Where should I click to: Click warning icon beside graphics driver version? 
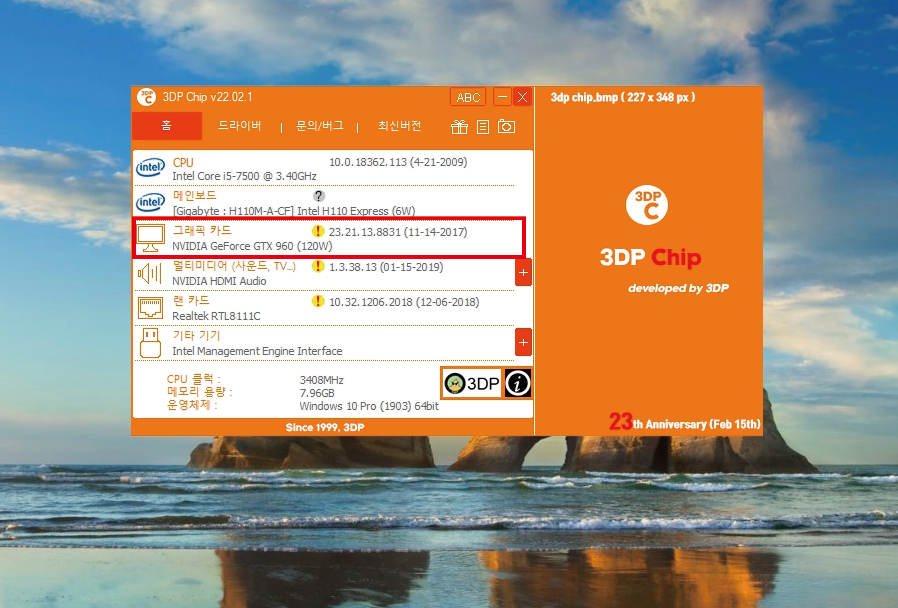(x=318, y=231)
